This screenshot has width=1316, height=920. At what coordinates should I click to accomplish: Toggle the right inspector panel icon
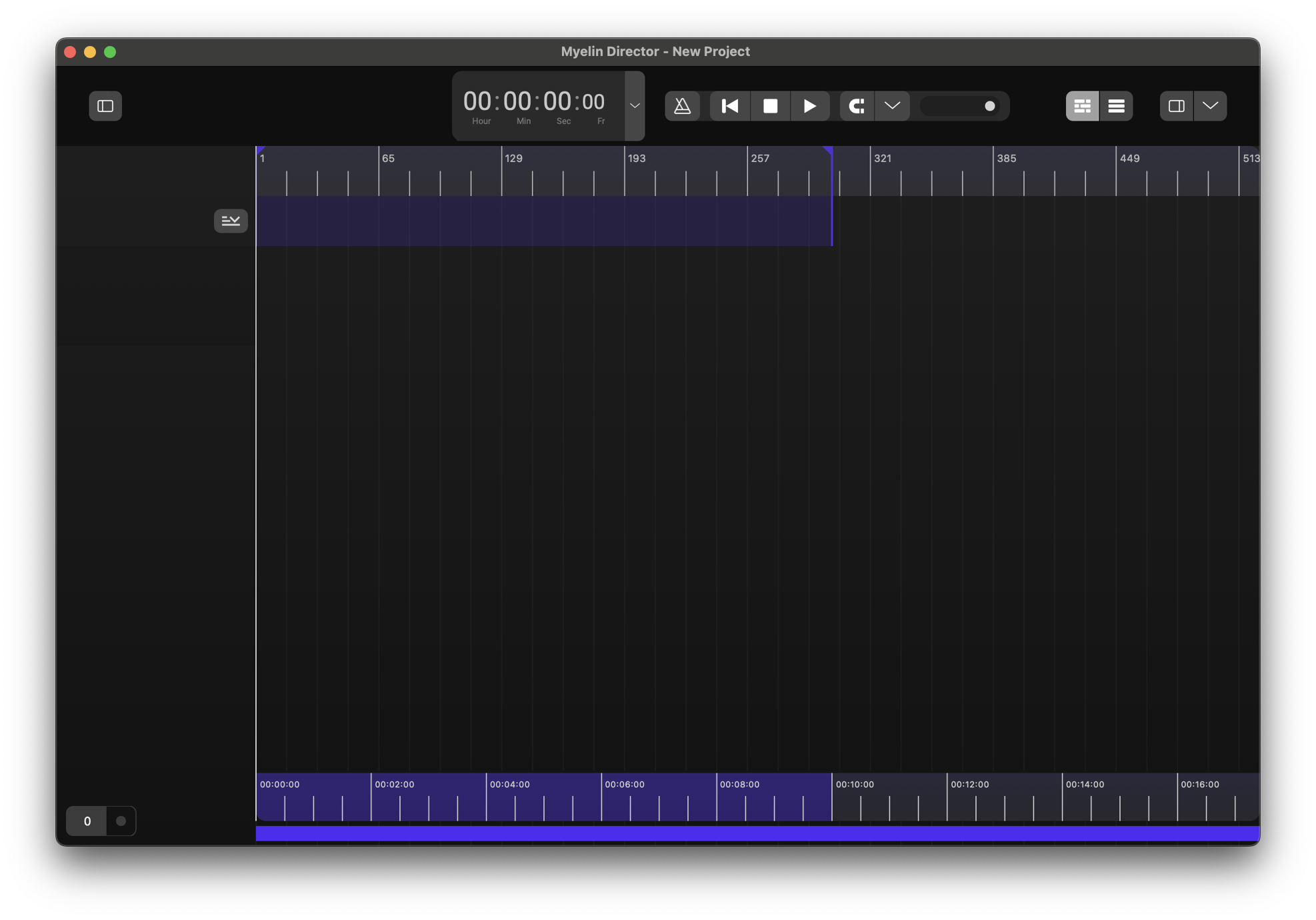point(1176,106)
